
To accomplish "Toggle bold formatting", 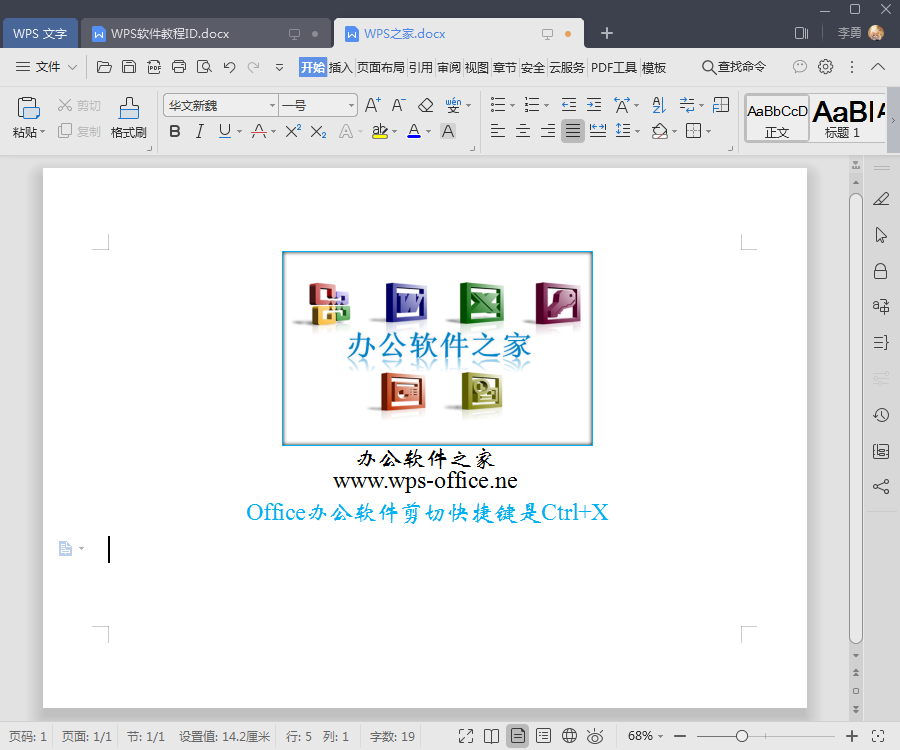I will click(x=175, y=131).
